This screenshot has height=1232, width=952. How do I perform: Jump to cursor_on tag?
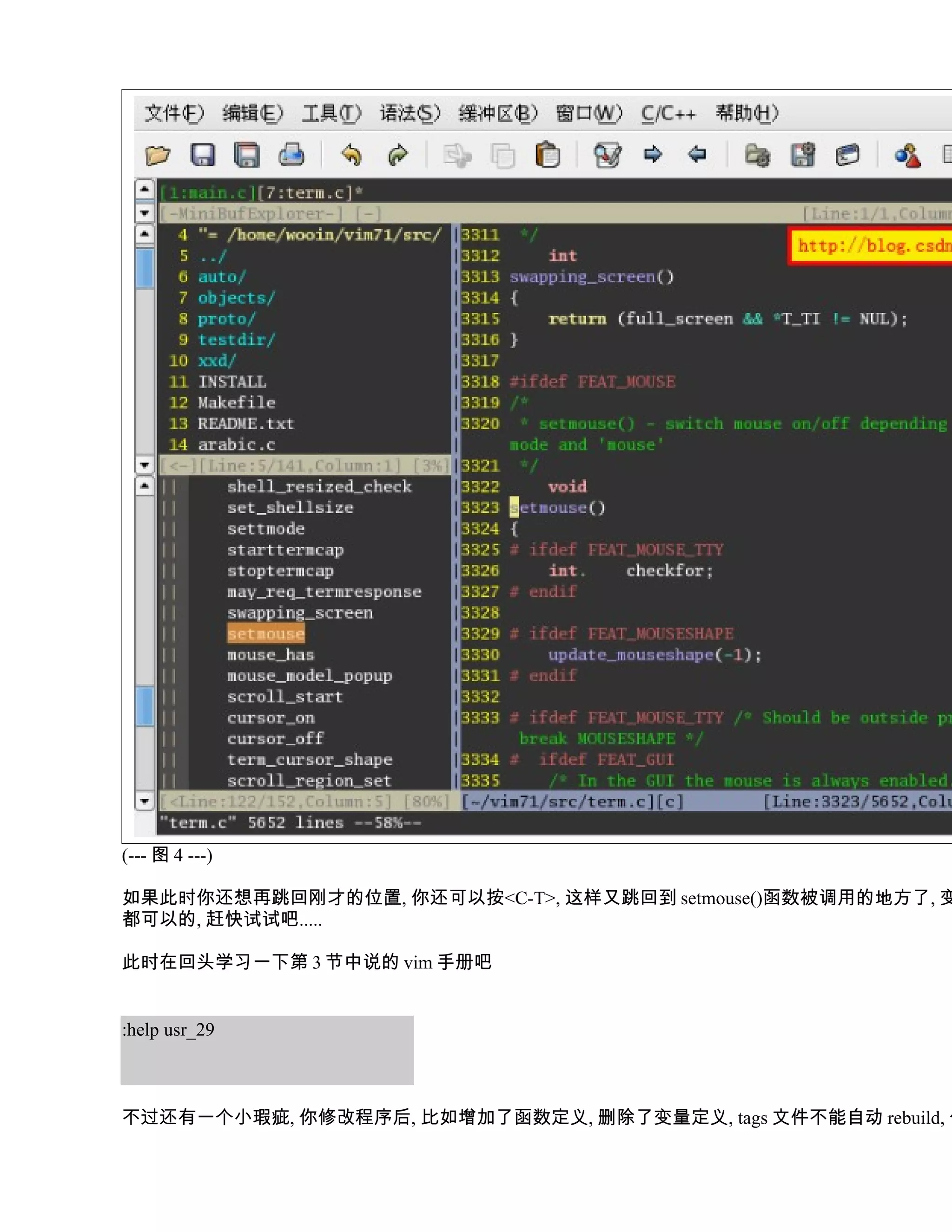click(x=271, y=717)
